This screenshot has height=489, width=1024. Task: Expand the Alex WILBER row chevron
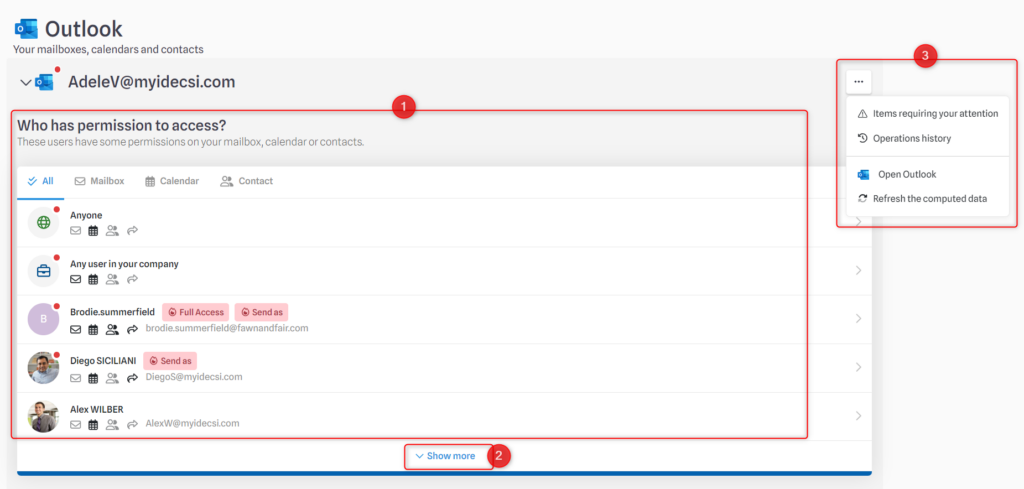coord(859,415)
